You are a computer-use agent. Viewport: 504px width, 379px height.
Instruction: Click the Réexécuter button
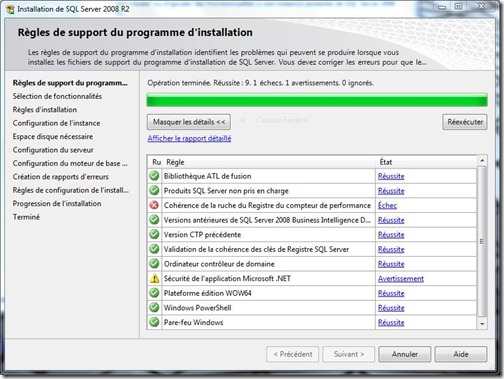[465, 122]
